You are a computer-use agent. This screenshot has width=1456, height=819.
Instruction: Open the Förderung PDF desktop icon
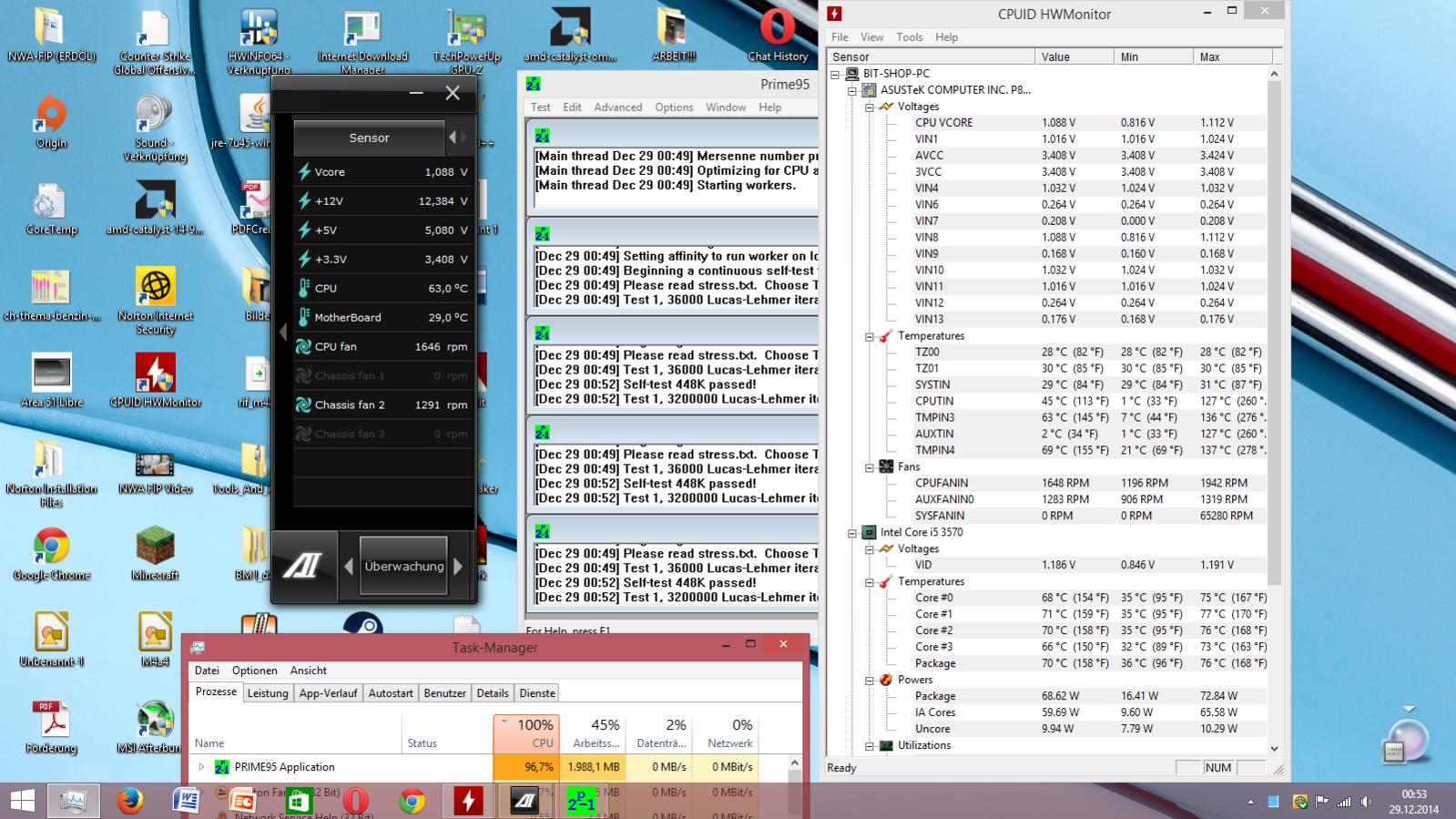point(51,727)
